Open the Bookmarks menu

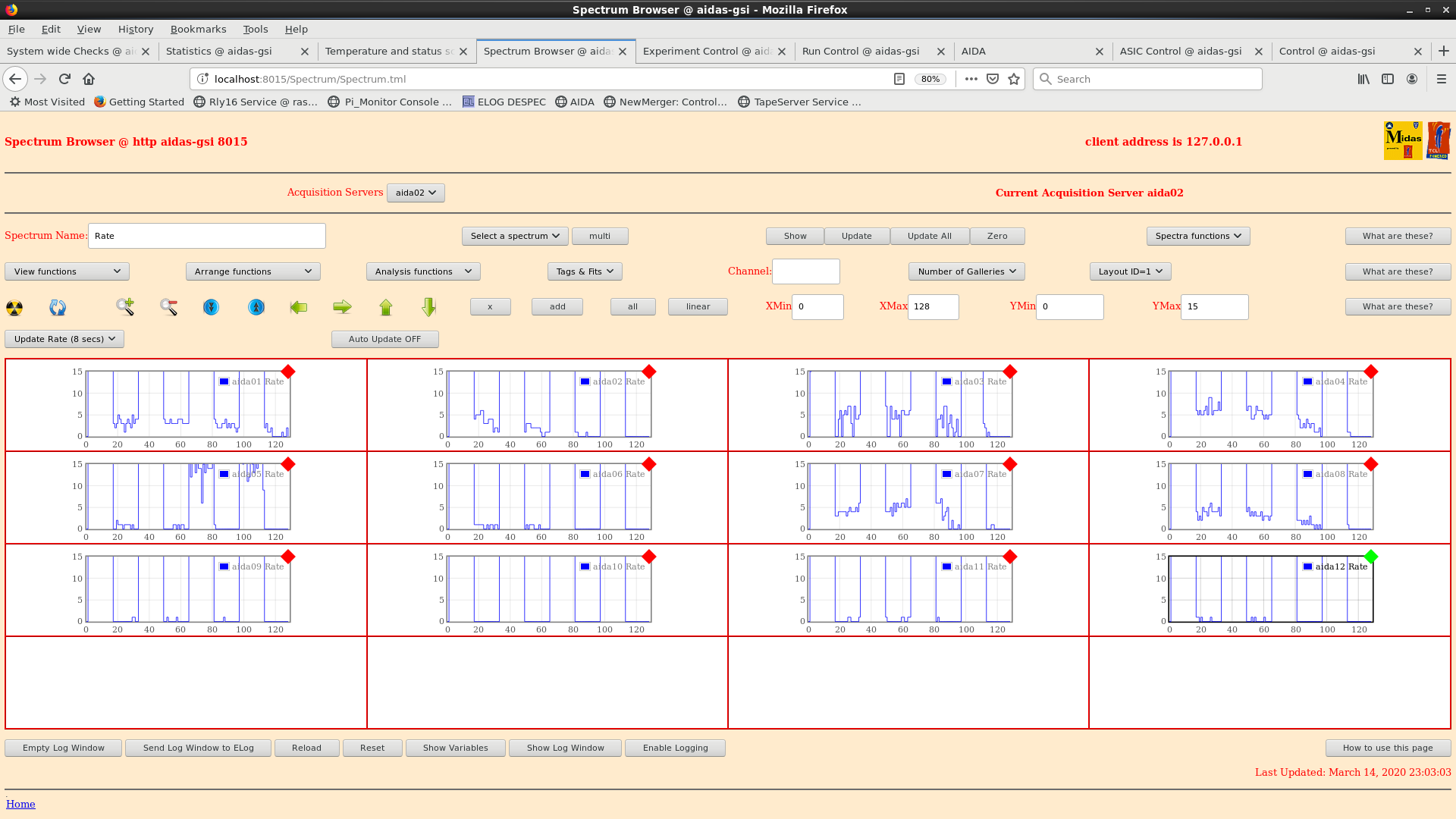click(x=198, y=29)
